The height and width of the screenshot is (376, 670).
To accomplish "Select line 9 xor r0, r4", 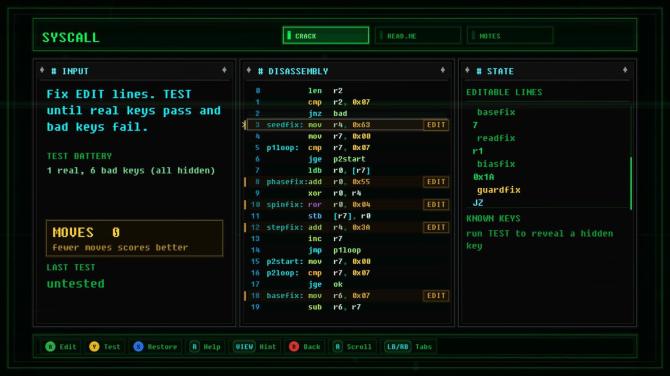I will [347, 193].
